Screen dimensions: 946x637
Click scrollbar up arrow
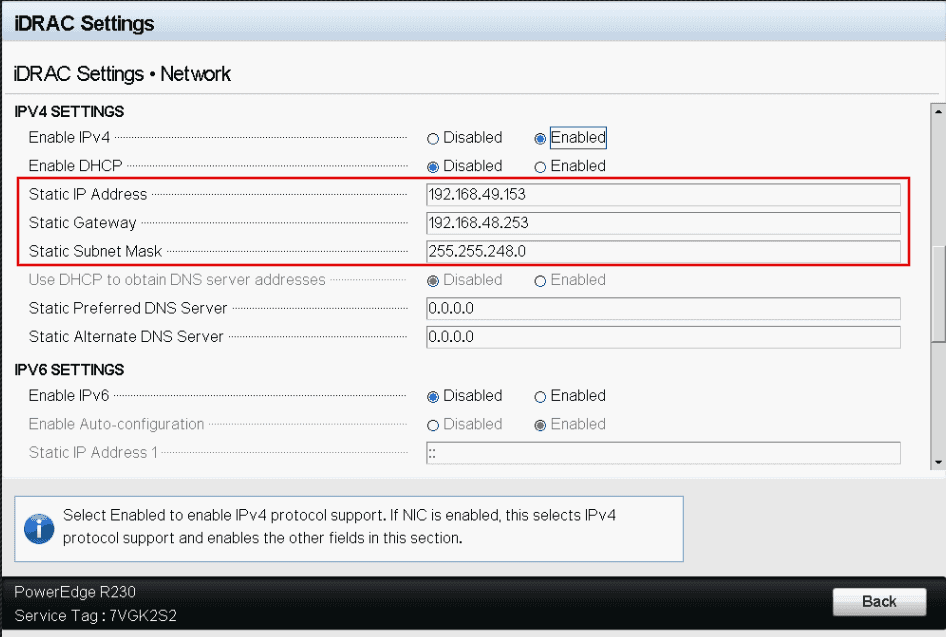pos(937,110)
